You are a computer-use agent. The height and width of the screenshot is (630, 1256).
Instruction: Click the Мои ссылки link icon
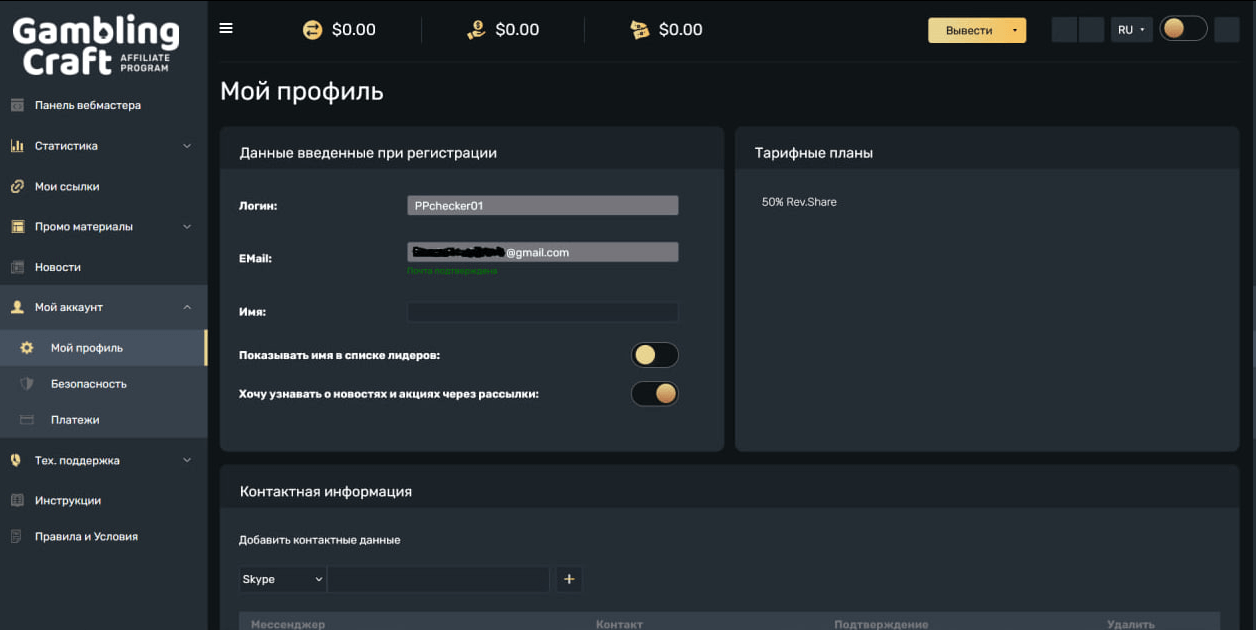click(17, 187)
